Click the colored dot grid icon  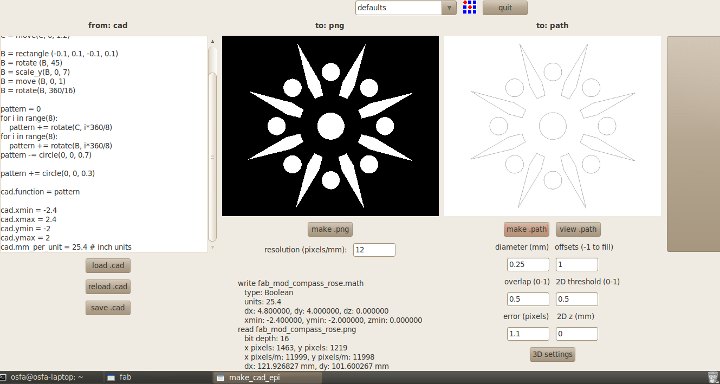[469, 7]
